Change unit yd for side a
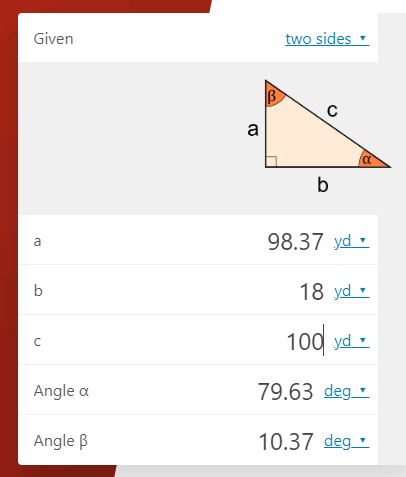This screenshot has width=406, height=477. point(351,241)
